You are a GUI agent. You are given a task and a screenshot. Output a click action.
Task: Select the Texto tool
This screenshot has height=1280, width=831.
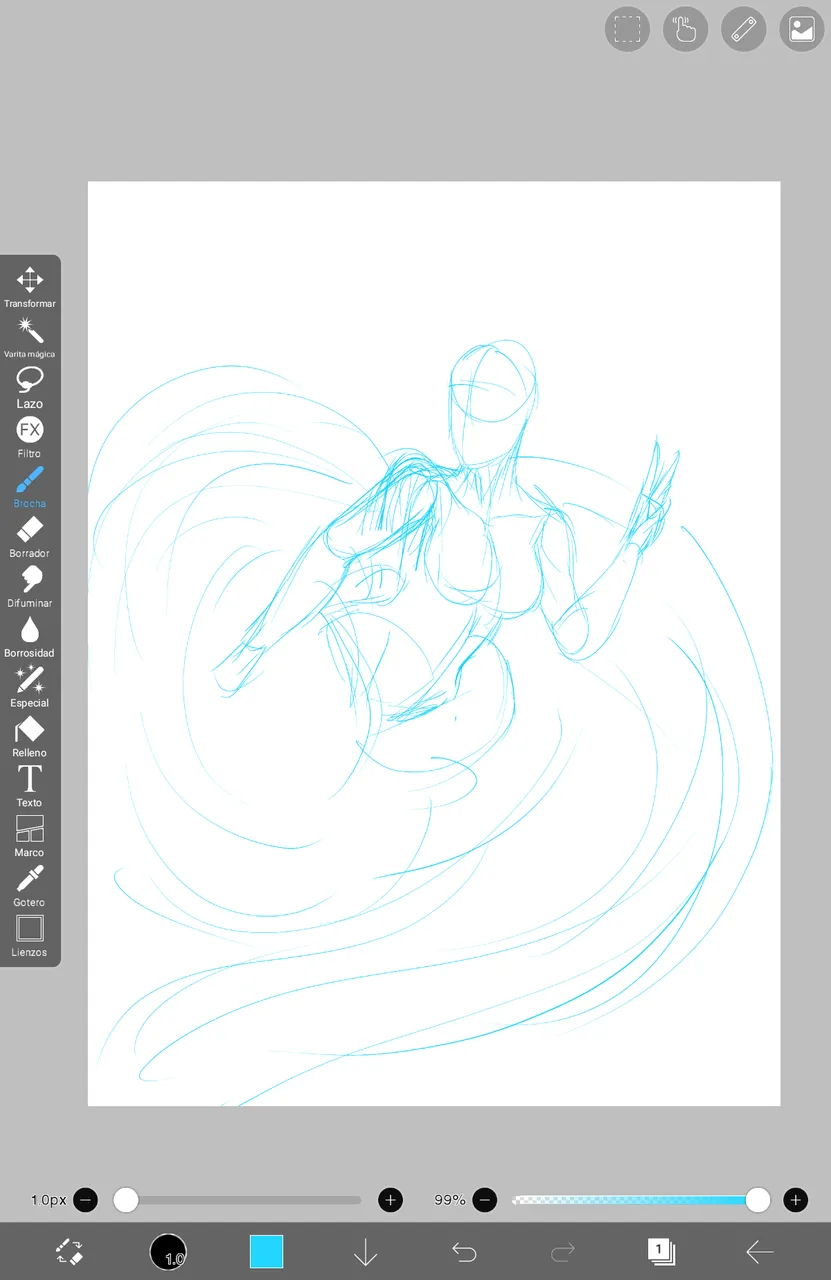pyautogui.click(x=30, y=787)
